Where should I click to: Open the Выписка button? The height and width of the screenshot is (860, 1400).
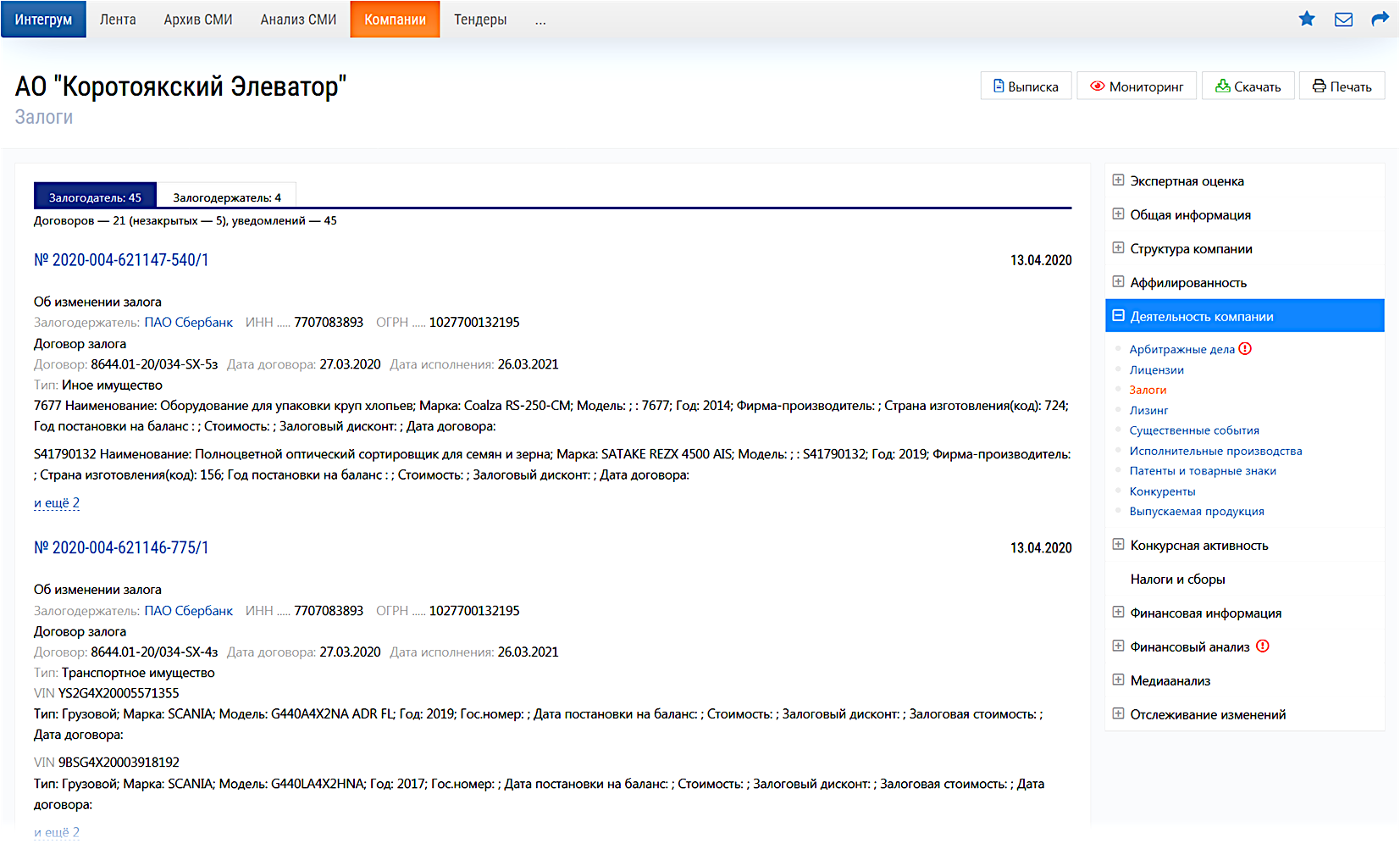tap(1026, 86)
